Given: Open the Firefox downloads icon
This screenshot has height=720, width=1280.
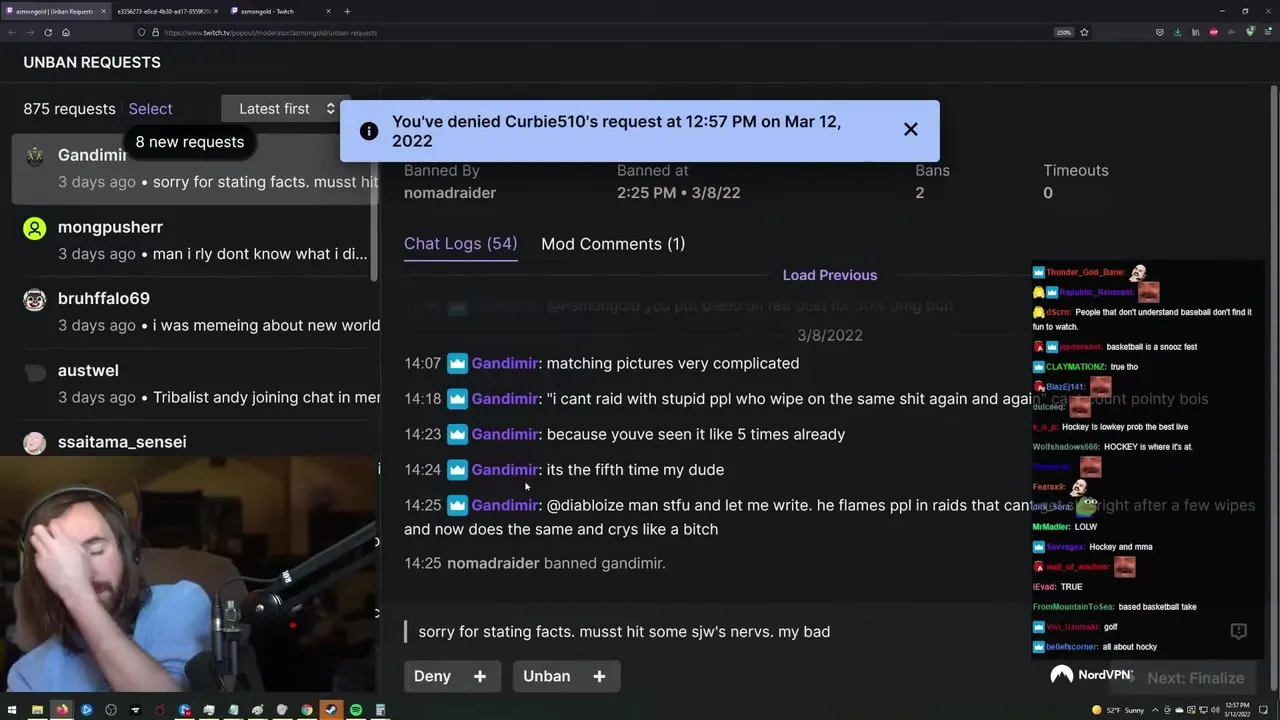Looking at the screenshot, I should (x=1177, y=32).
